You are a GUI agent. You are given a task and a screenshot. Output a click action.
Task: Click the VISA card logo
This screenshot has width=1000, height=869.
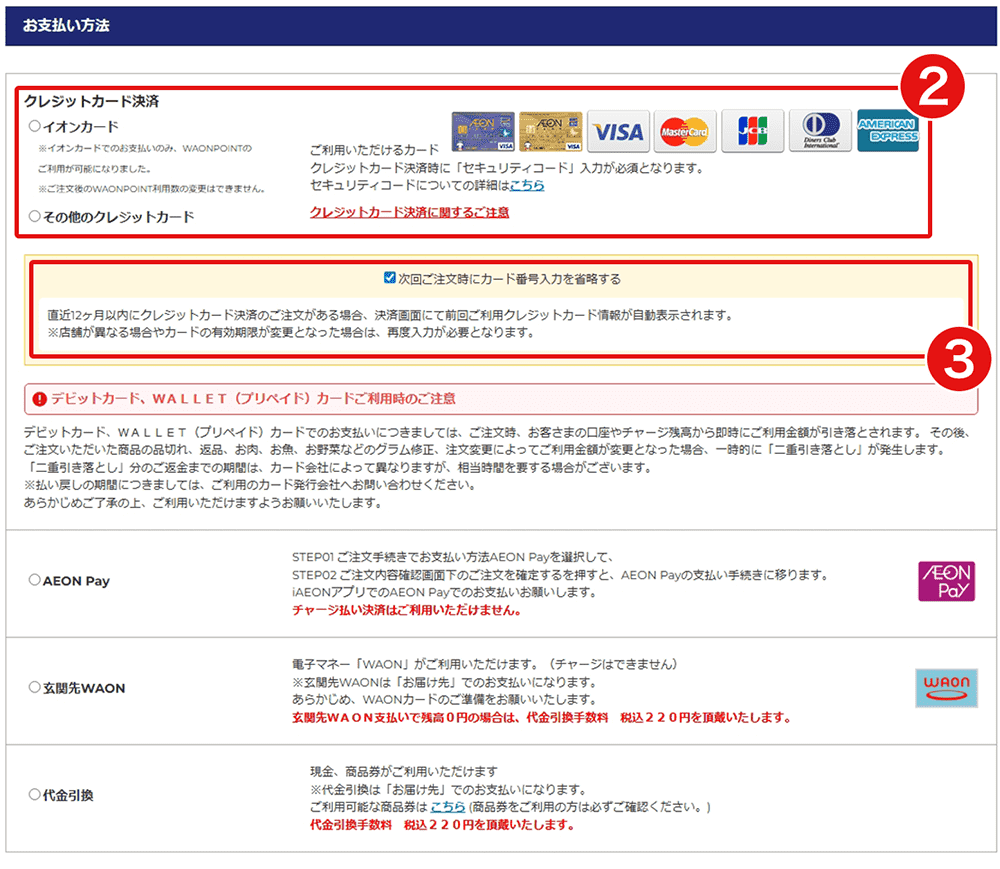click(617, 131)
